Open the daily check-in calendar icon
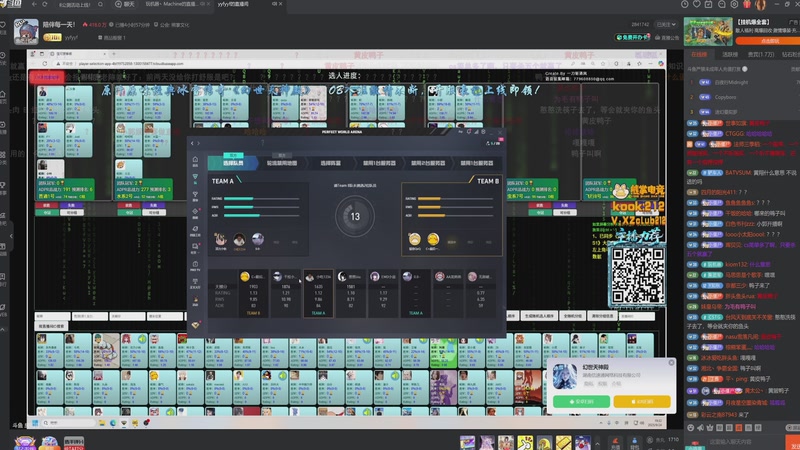This screenshot has width=800, height=450. (709, 4)
